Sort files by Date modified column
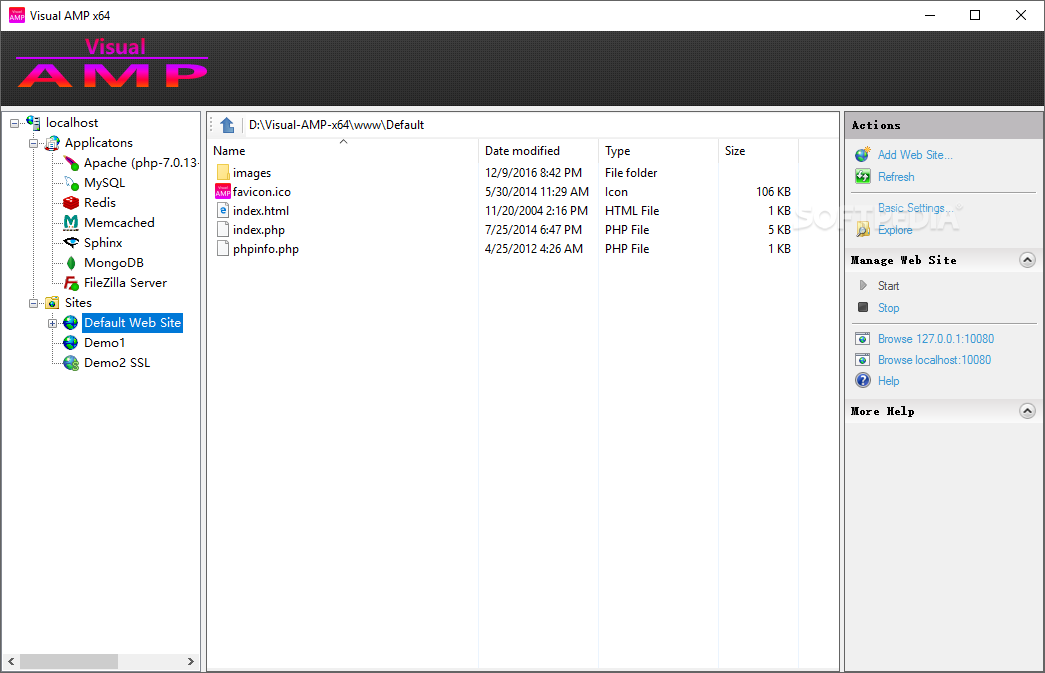The width and height of the screenshot is (1045, 673). (538, 151)
